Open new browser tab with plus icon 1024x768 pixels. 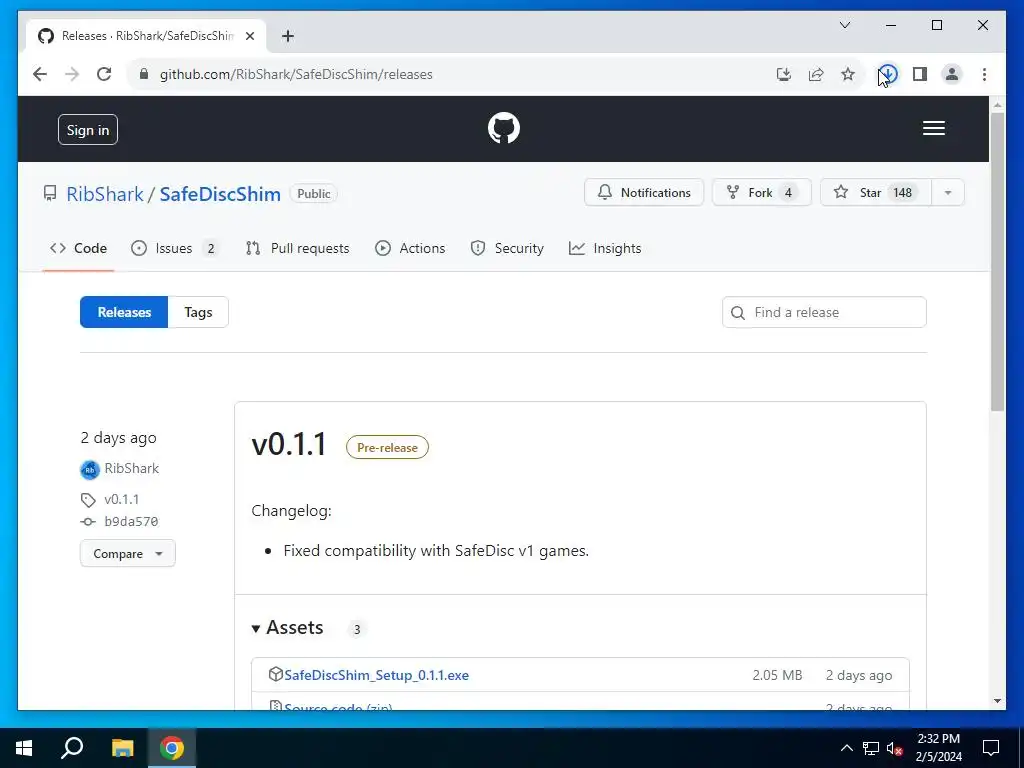(x=288, y=36)
